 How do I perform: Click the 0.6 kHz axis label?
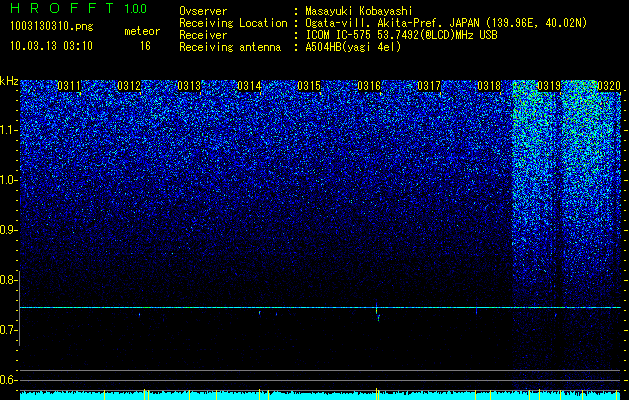coord(9,380)
